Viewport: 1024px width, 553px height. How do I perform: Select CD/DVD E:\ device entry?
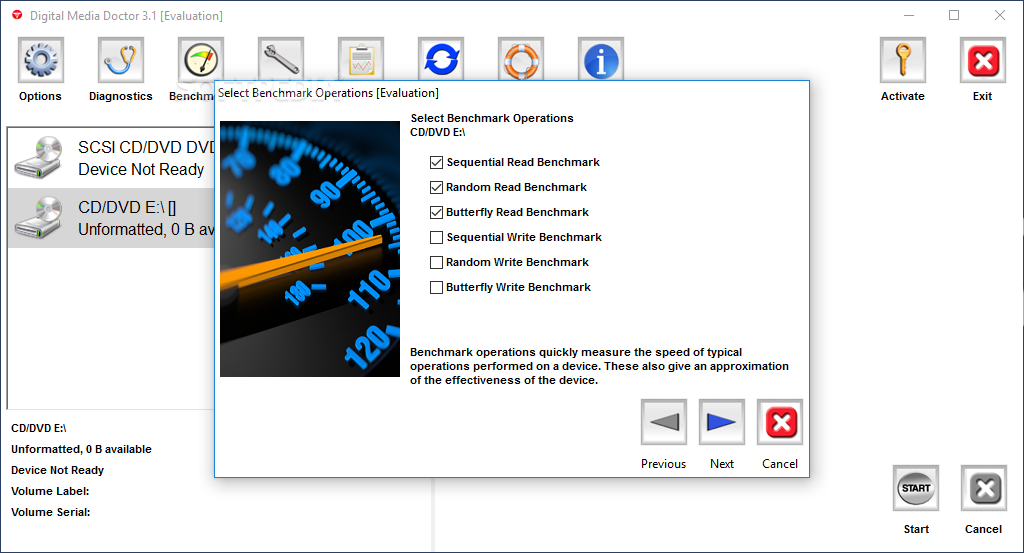coord(112,218)
